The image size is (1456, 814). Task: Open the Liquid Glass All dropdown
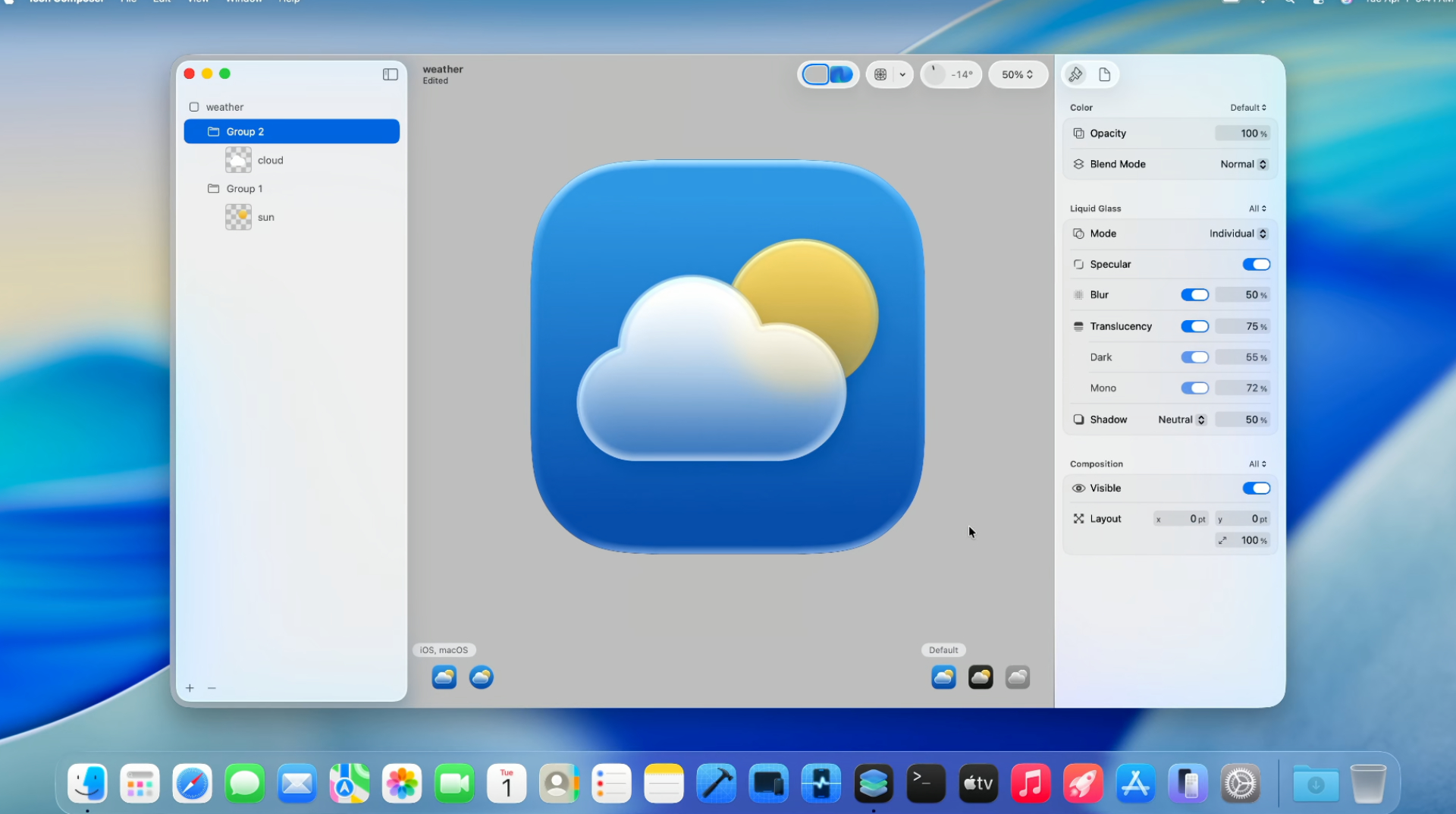click(x=1257, y=209)
